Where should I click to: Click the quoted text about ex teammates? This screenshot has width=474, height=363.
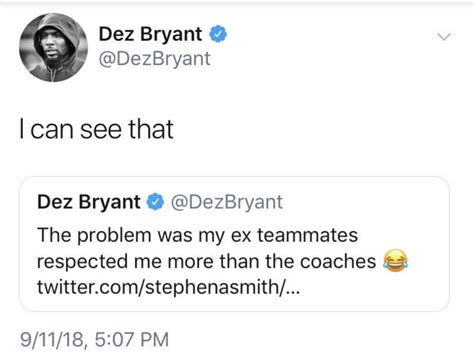[x=197, y=235]
